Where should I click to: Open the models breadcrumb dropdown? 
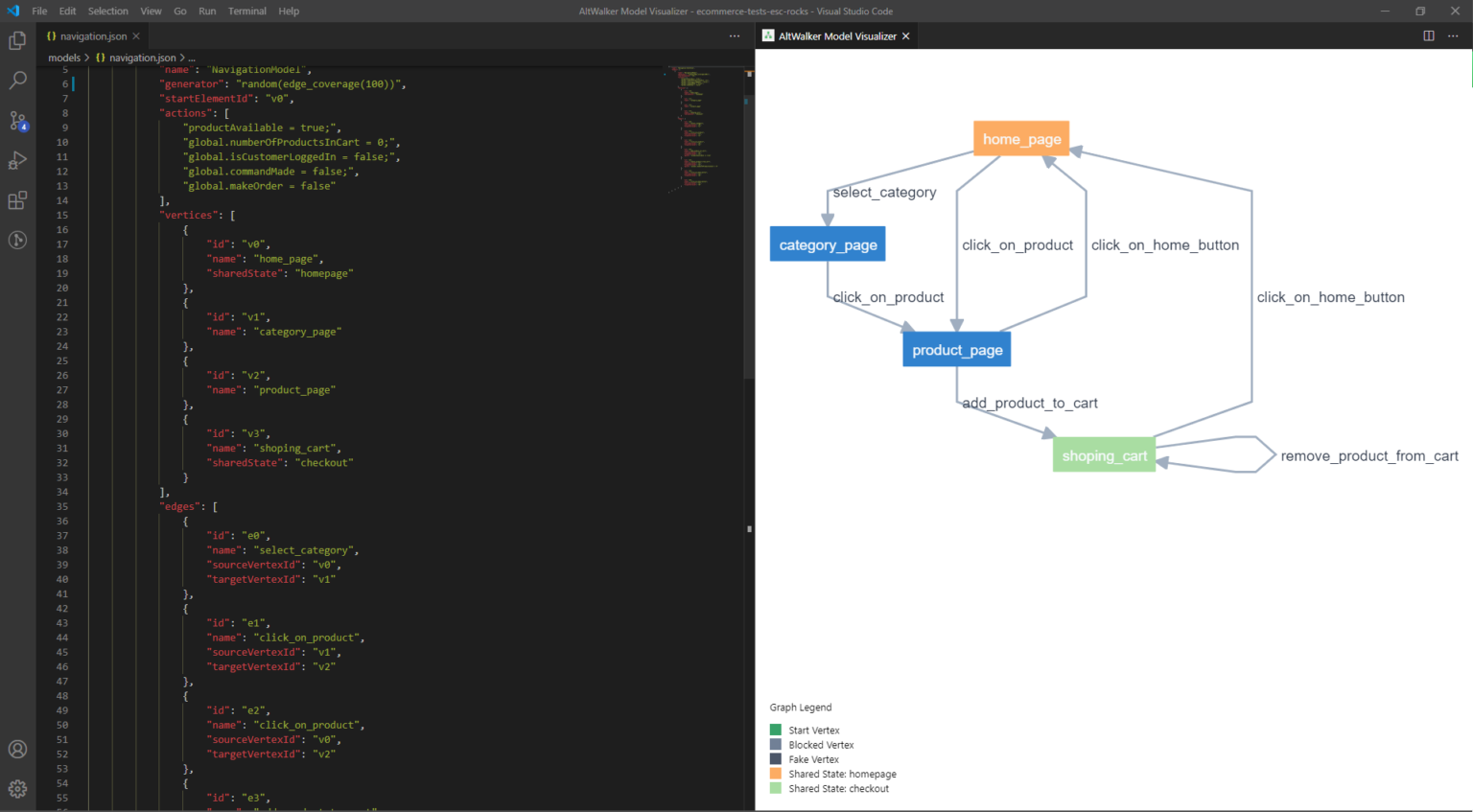[x=63, y=58]
